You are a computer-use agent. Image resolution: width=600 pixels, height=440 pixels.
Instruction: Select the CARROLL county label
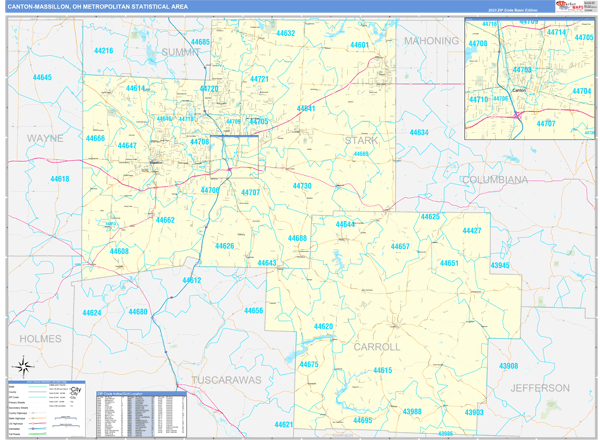(376, 347)
